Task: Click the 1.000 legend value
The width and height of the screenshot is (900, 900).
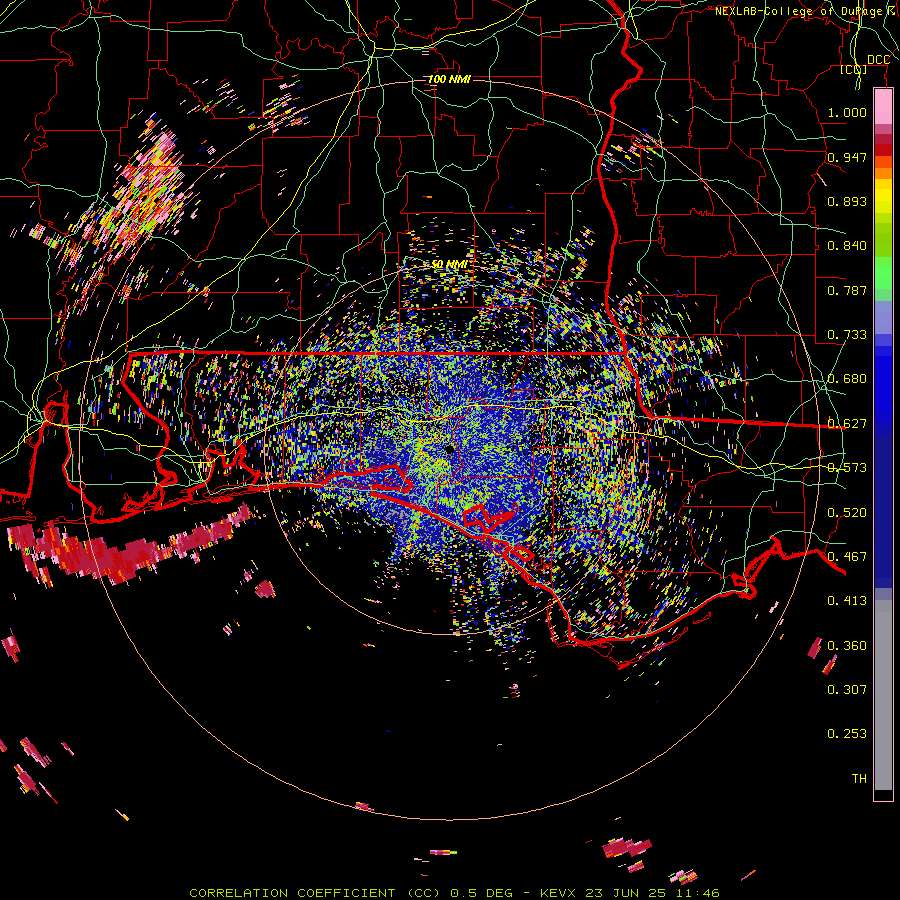Action: (847, 112)
